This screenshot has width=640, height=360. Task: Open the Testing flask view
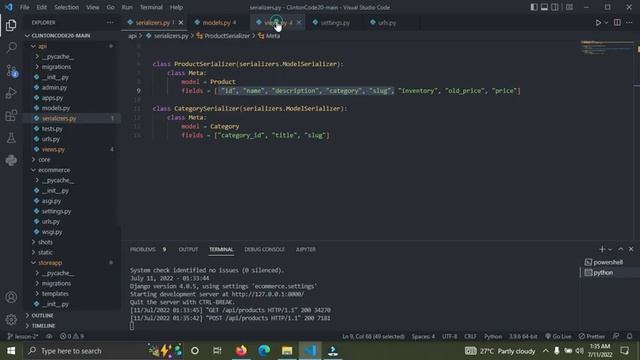tap(11, 138)
